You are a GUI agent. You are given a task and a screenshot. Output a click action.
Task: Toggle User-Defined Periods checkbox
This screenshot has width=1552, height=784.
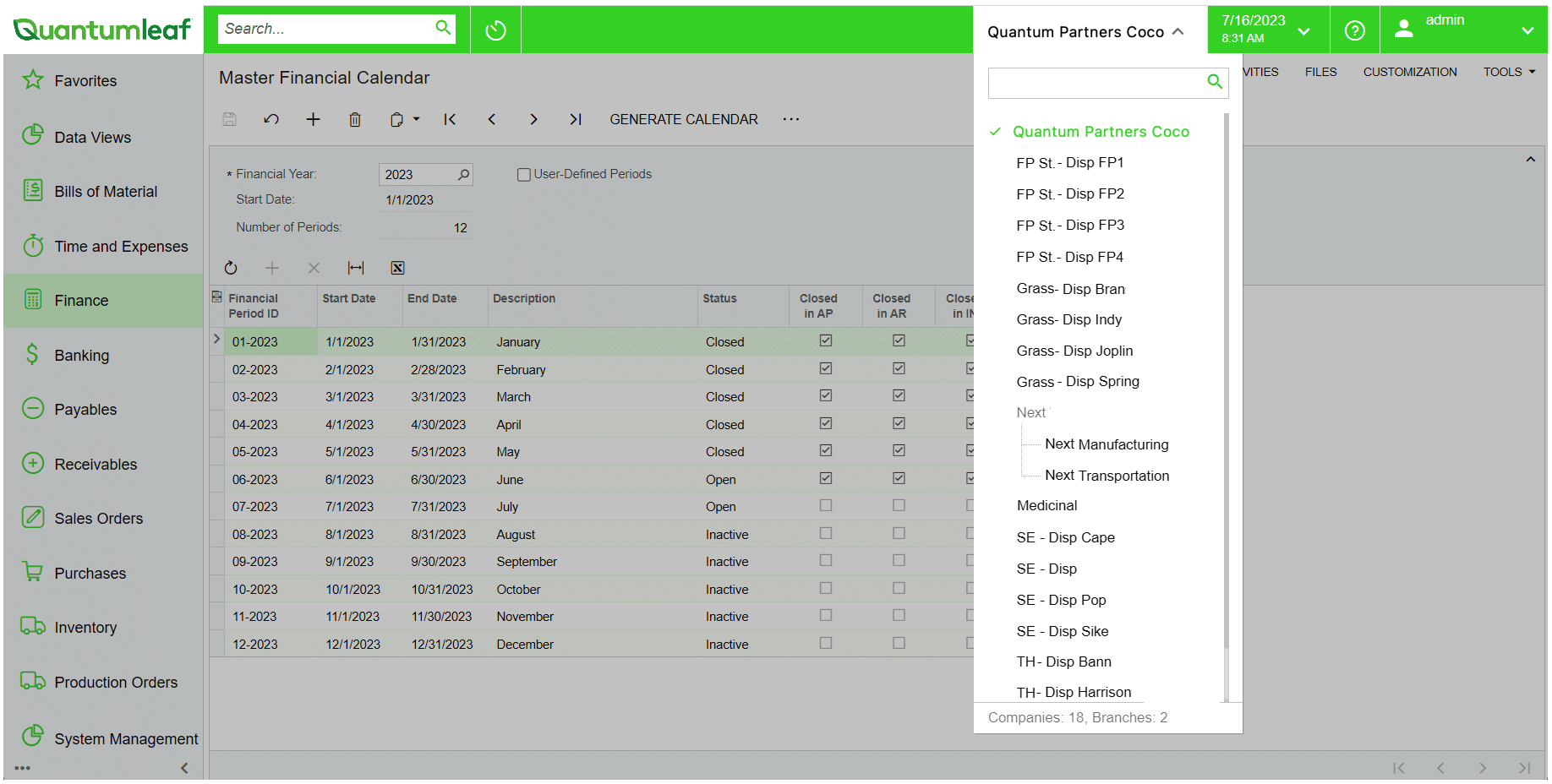[x=524, y=175]
